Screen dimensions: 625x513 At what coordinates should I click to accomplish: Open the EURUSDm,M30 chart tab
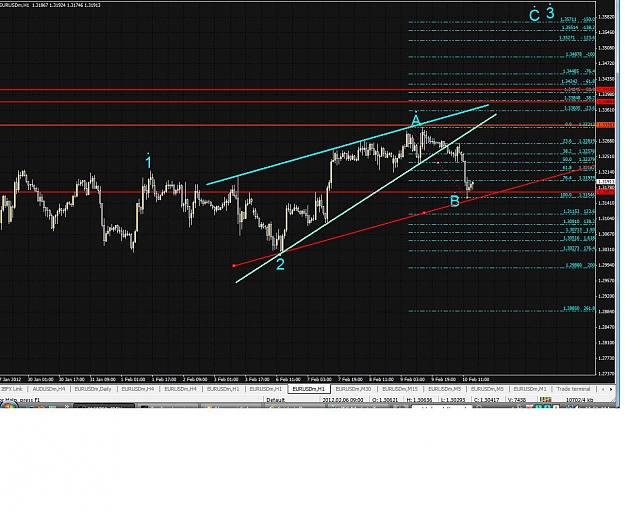(353, 389)
